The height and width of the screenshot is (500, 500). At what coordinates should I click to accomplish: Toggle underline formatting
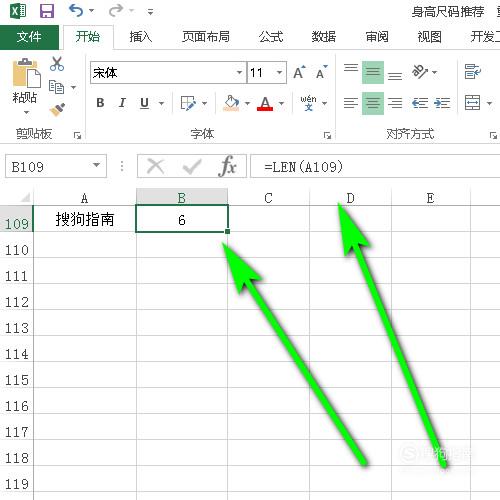click(144, 103)
